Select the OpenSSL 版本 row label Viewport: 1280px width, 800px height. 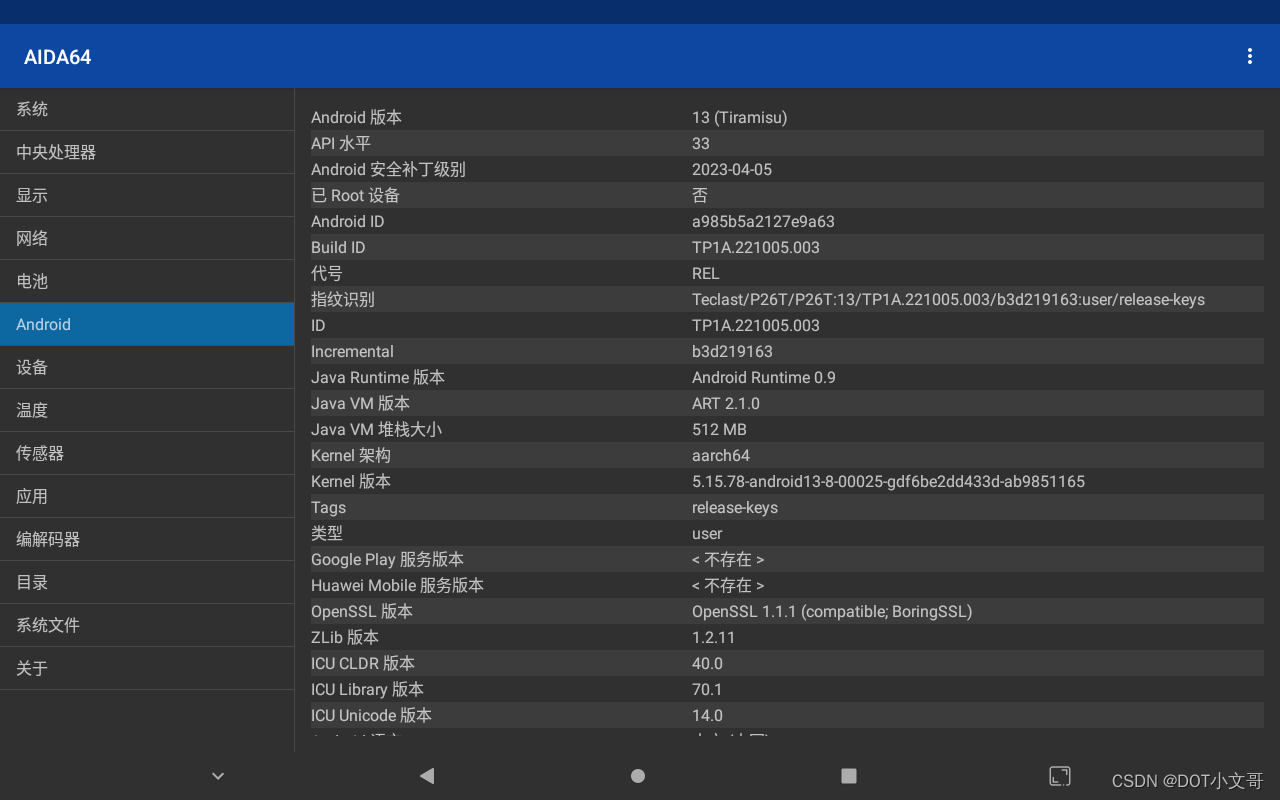pos(362,611)
